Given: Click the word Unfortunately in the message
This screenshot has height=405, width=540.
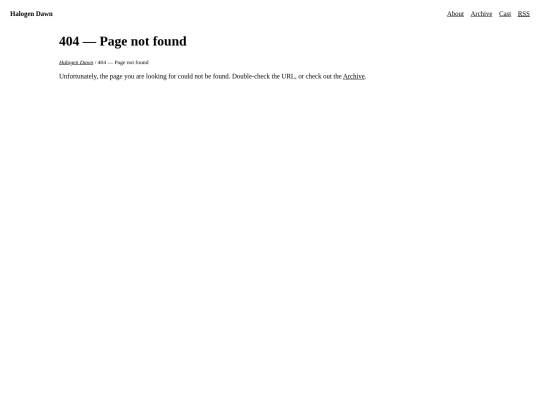Looking at the screenshot, I should [78, 76].
